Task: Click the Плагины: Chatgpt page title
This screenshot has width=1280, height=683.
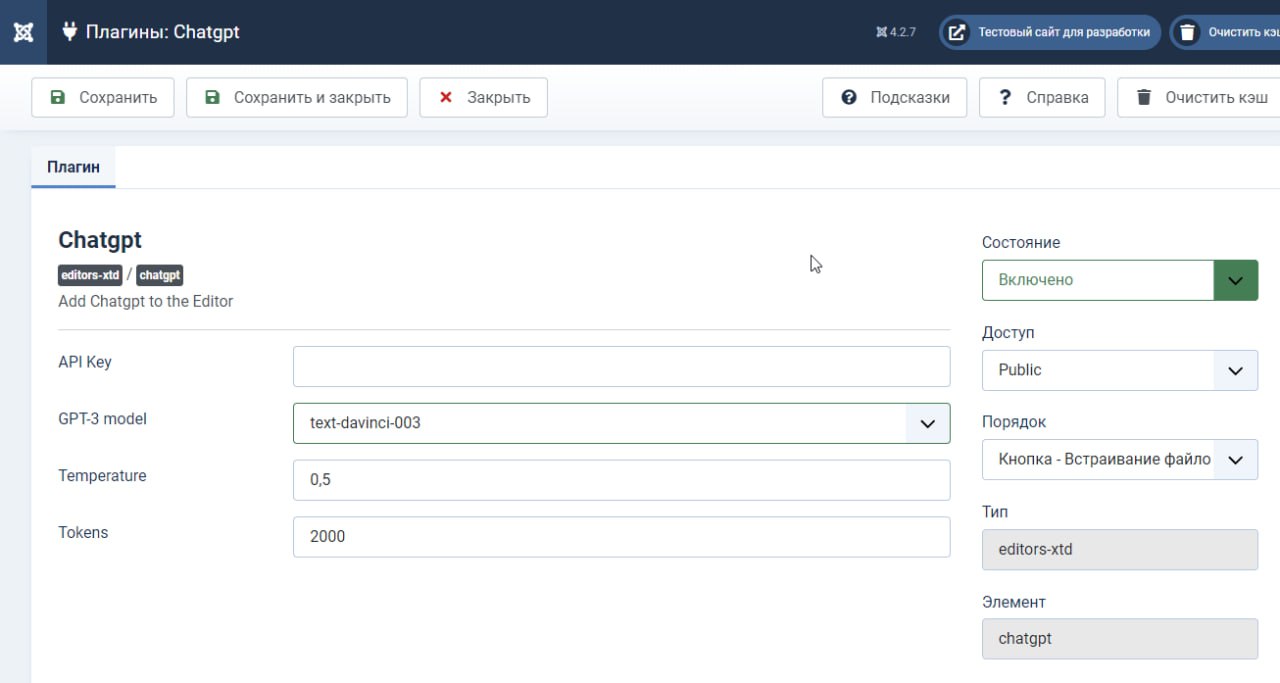Action: tap(163, 32)
